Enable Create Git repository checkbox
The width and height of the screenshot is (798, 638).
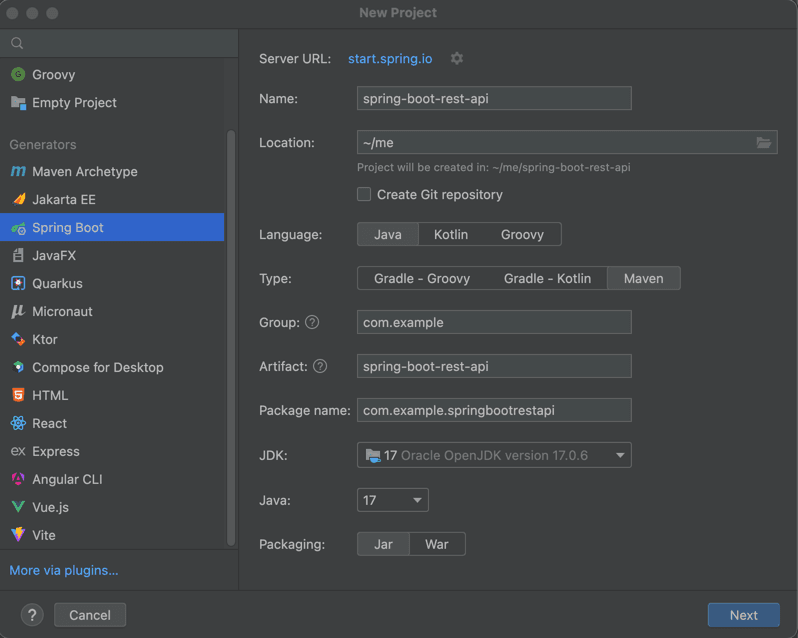364,194
